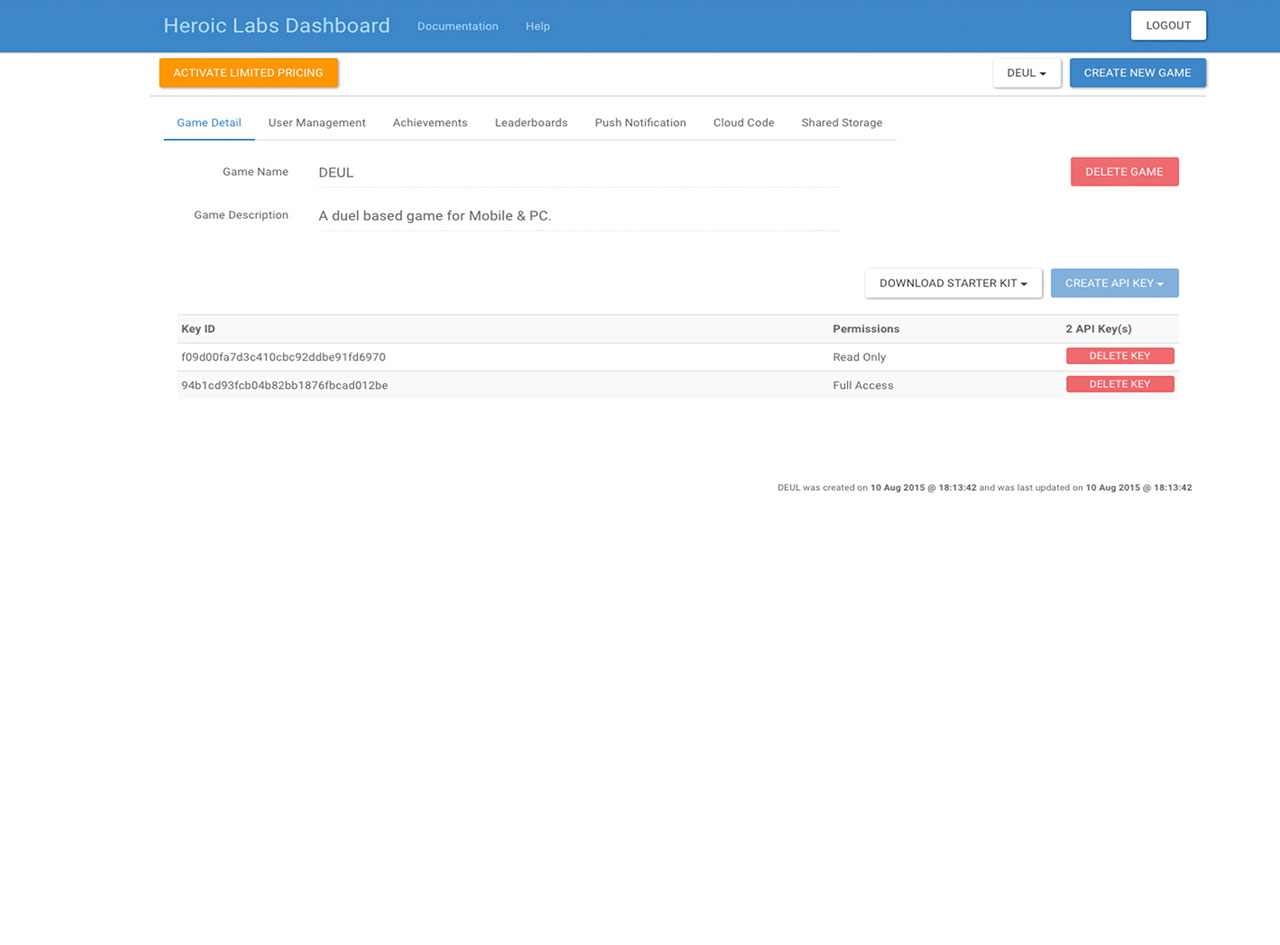Open the Achievements tab

tap(430, 123)
